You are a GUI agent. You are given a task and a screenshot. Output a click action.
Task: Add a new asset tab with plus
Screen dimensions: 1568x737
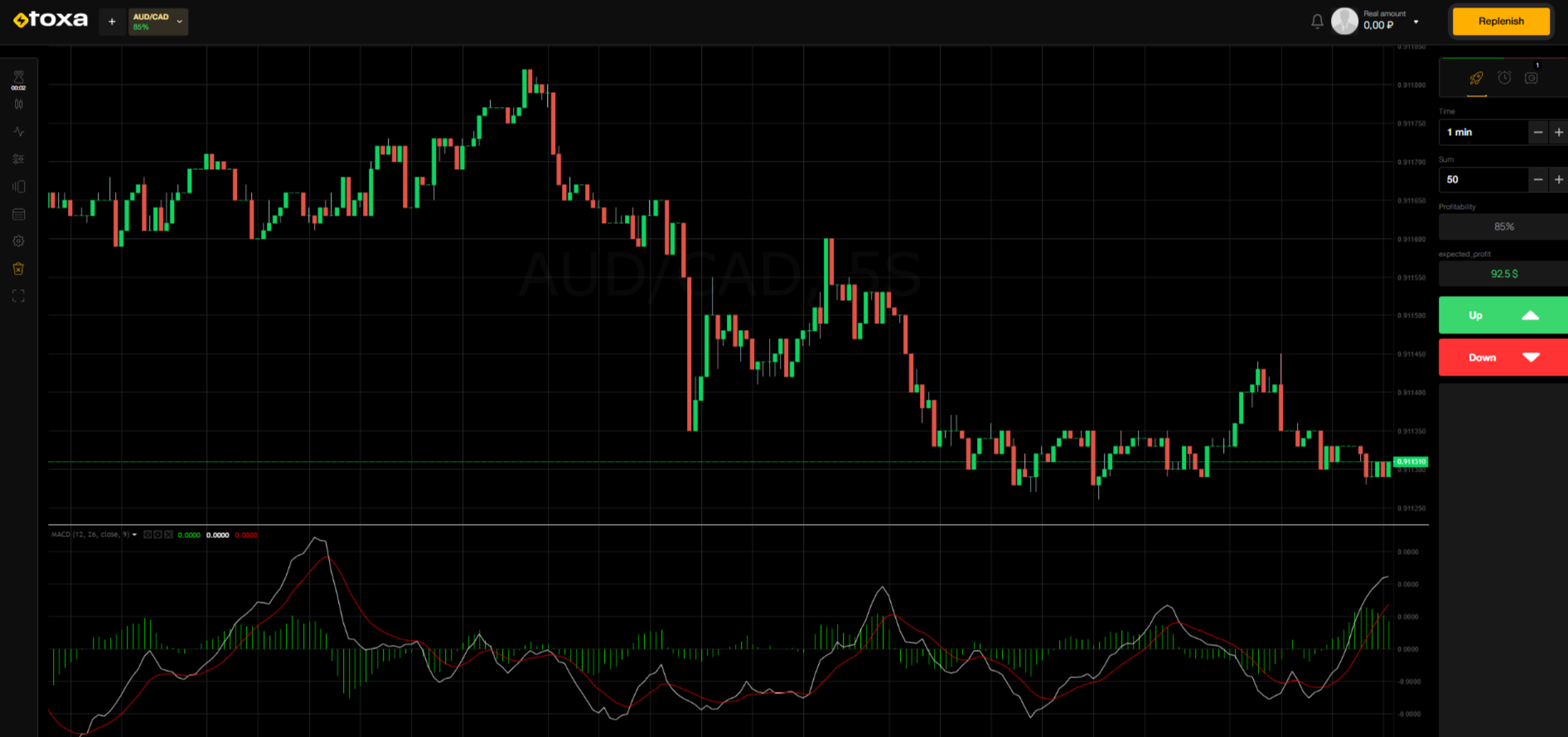pyautogui.click(x=112, y=22)
